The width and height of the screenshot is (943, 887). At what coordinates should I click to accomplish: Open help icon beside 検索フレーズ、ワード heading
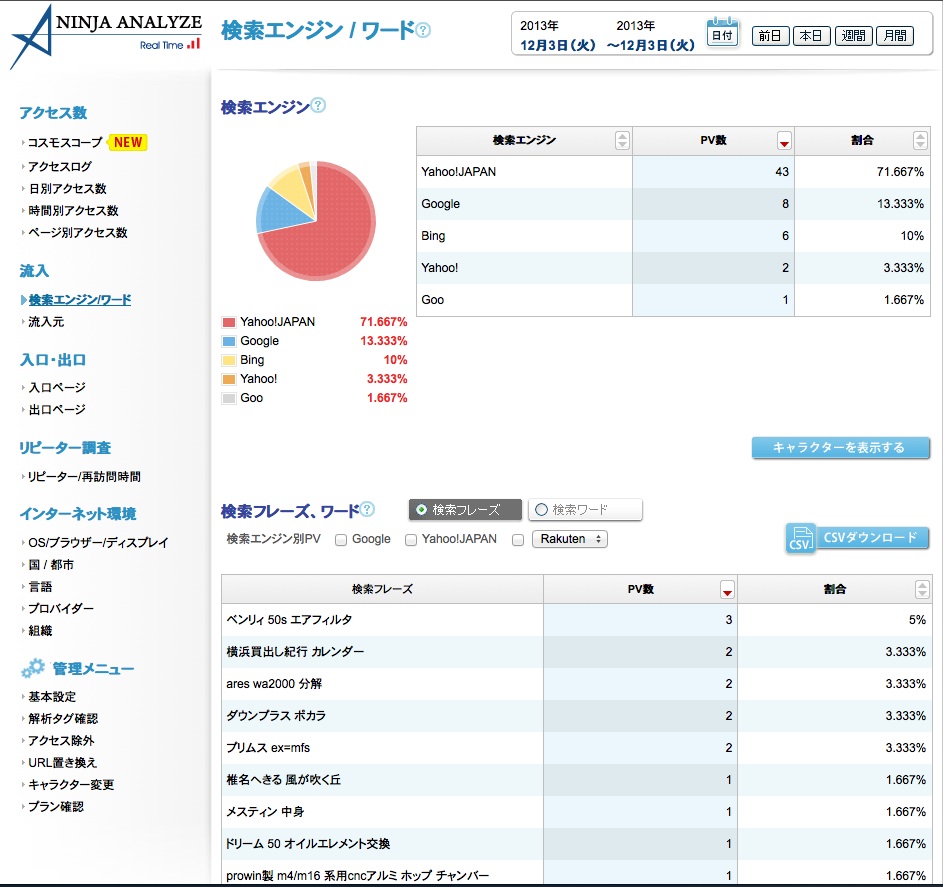tap(367, 509)
